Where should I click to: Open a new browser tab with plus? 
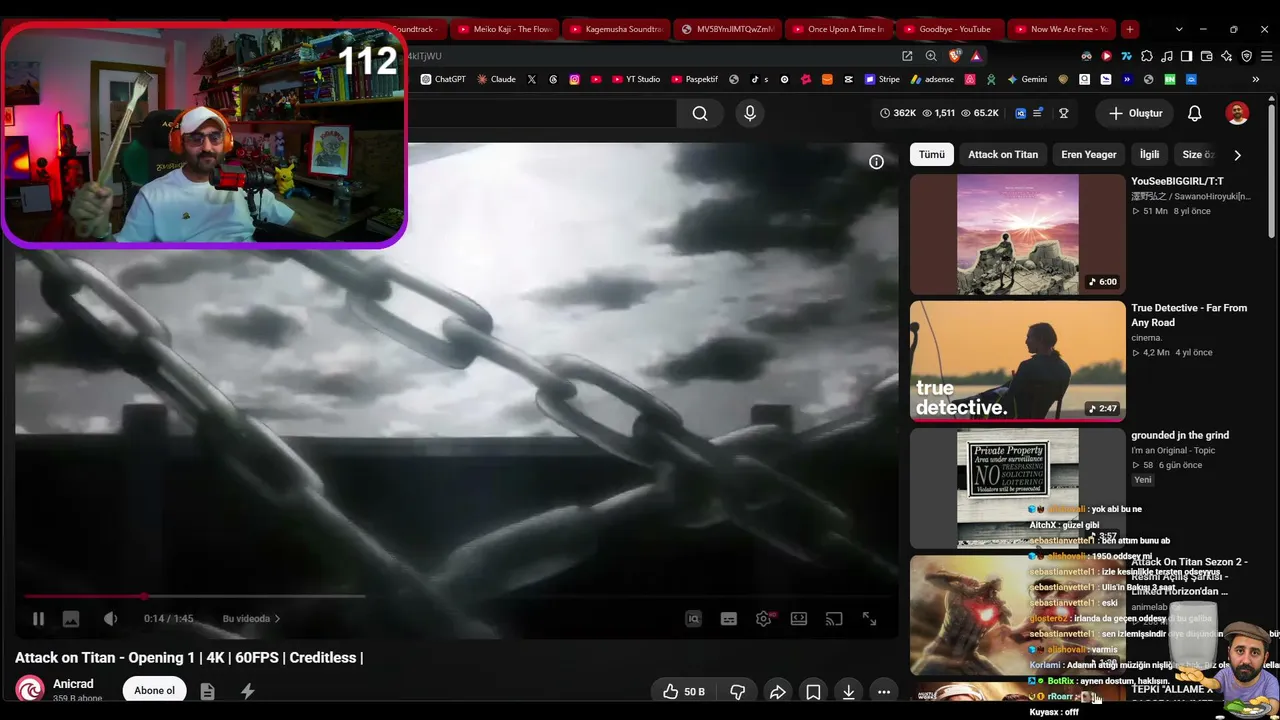1129,29
